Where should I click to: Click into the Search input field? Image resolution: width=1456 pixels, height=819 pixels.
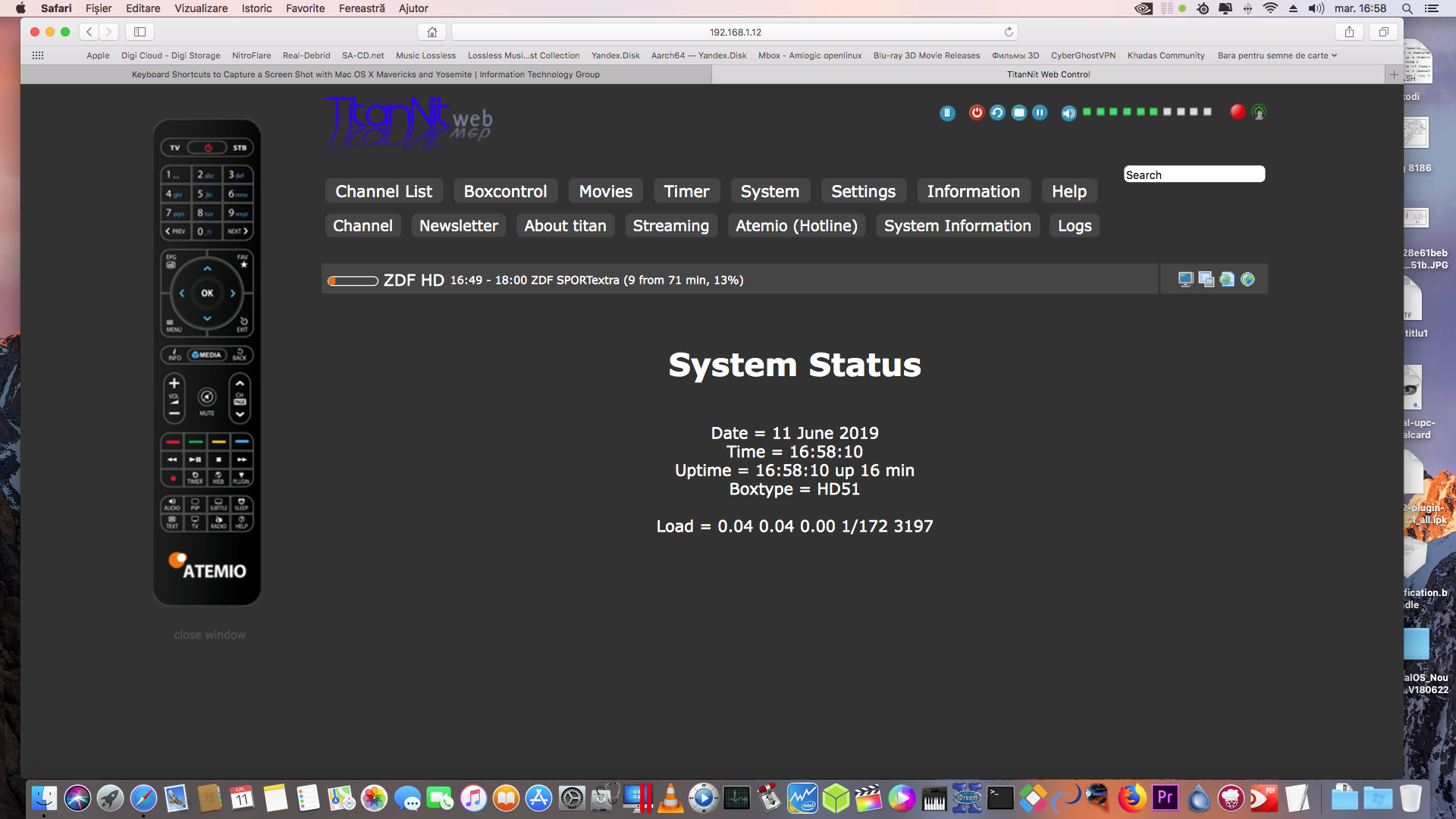[x=1194, y=174]
